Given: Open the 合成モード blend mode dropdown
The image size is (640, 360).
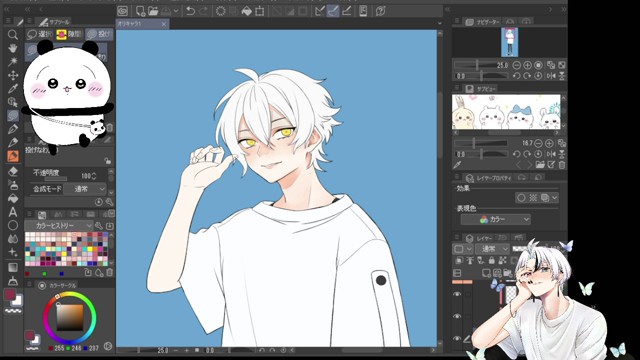Looking at the screenshot, I should 89,189.
